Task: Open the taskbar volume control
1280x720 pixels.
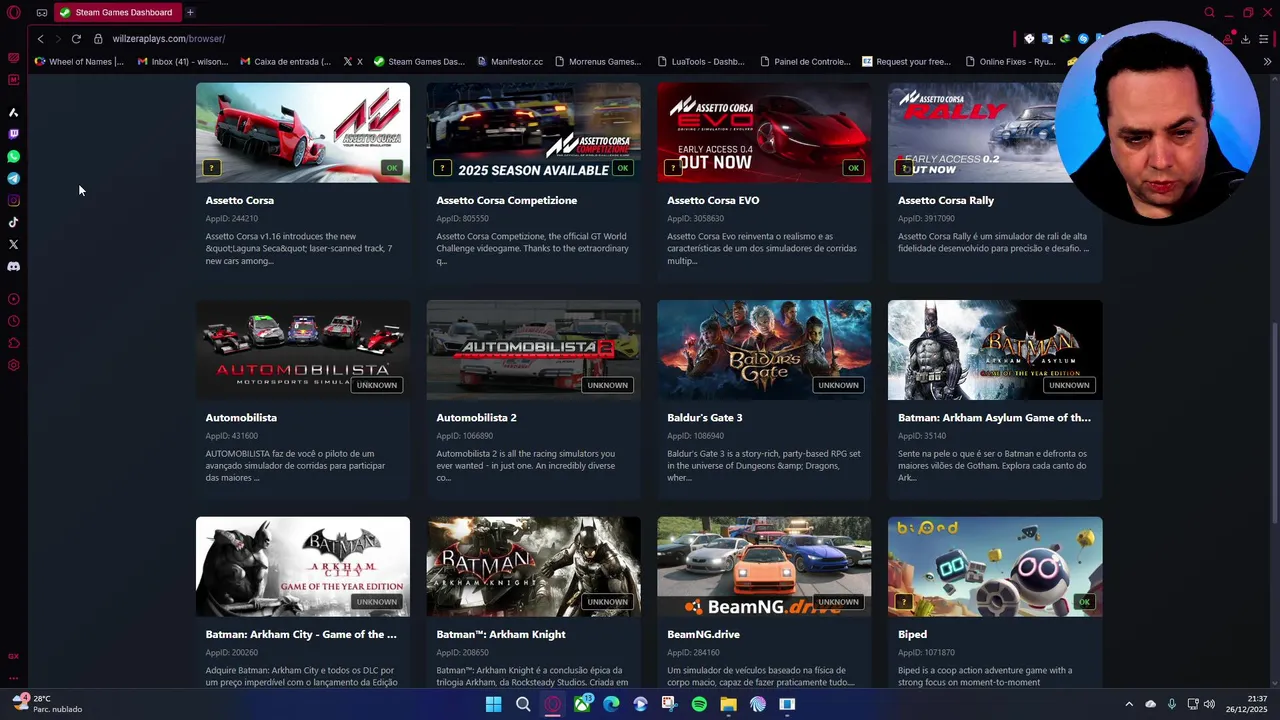Action: coord(1209,704)
